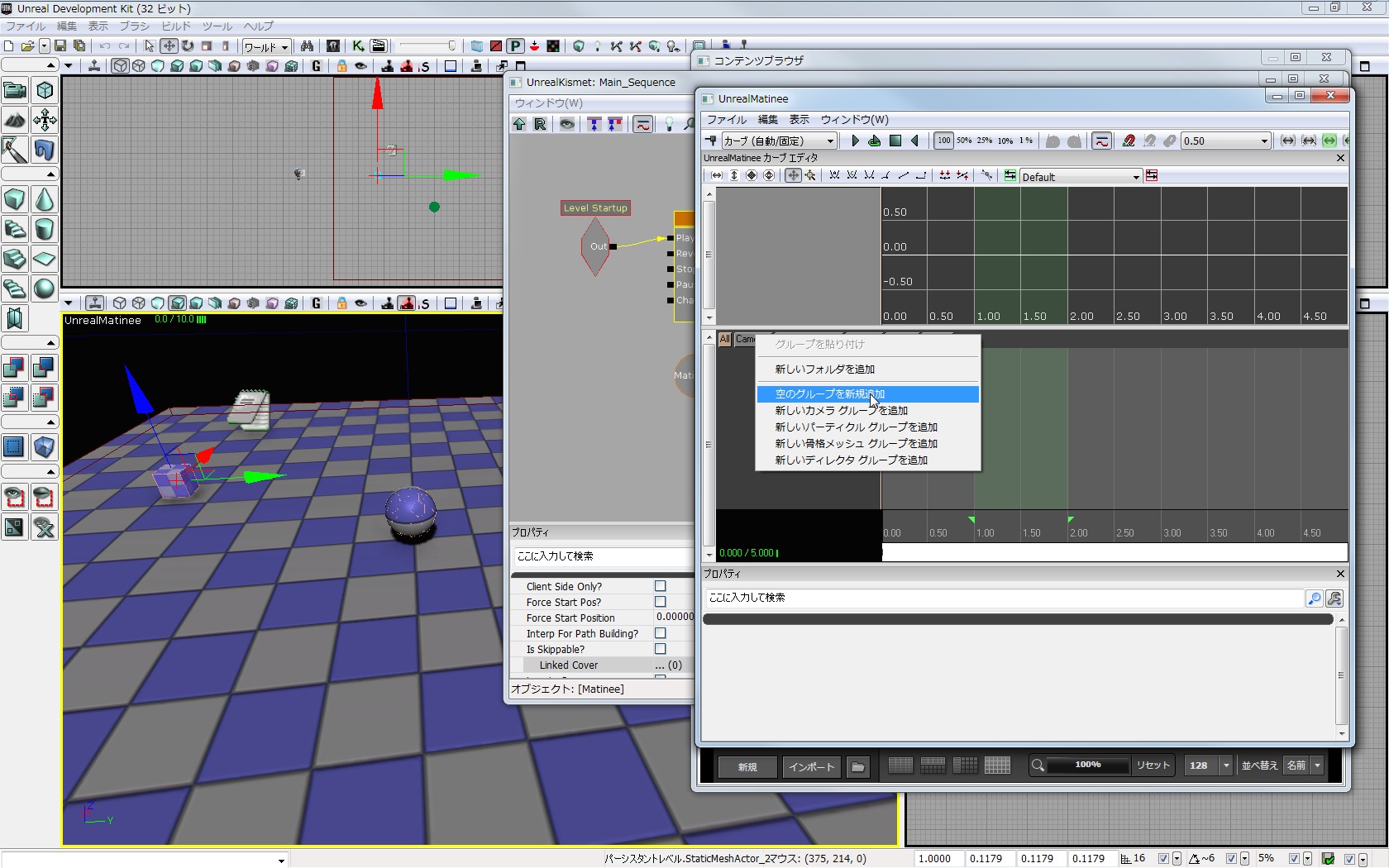1389x868 pixels.
Task: Open the カーブ (自動/固定) interpolation dropdown
Action: (830, 141)
